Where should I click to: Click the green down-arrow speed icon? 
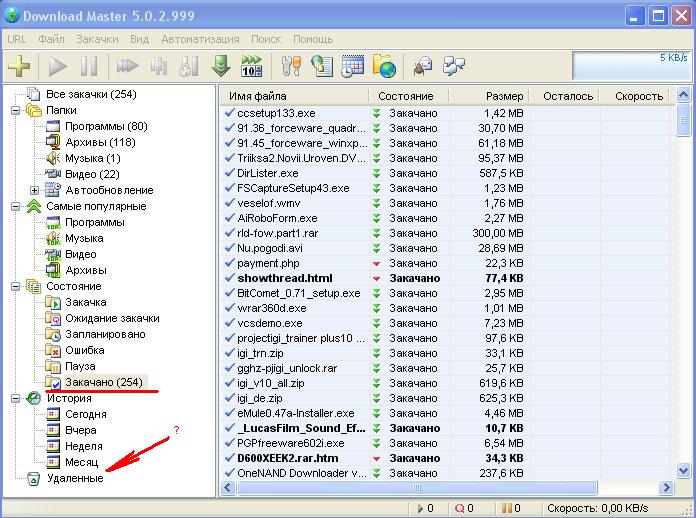221,66
